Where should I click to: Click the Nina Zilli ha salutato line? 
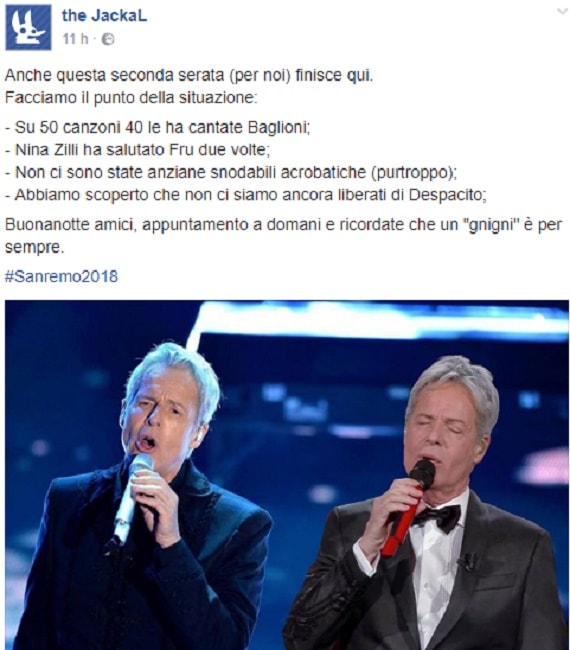point(137,150)
